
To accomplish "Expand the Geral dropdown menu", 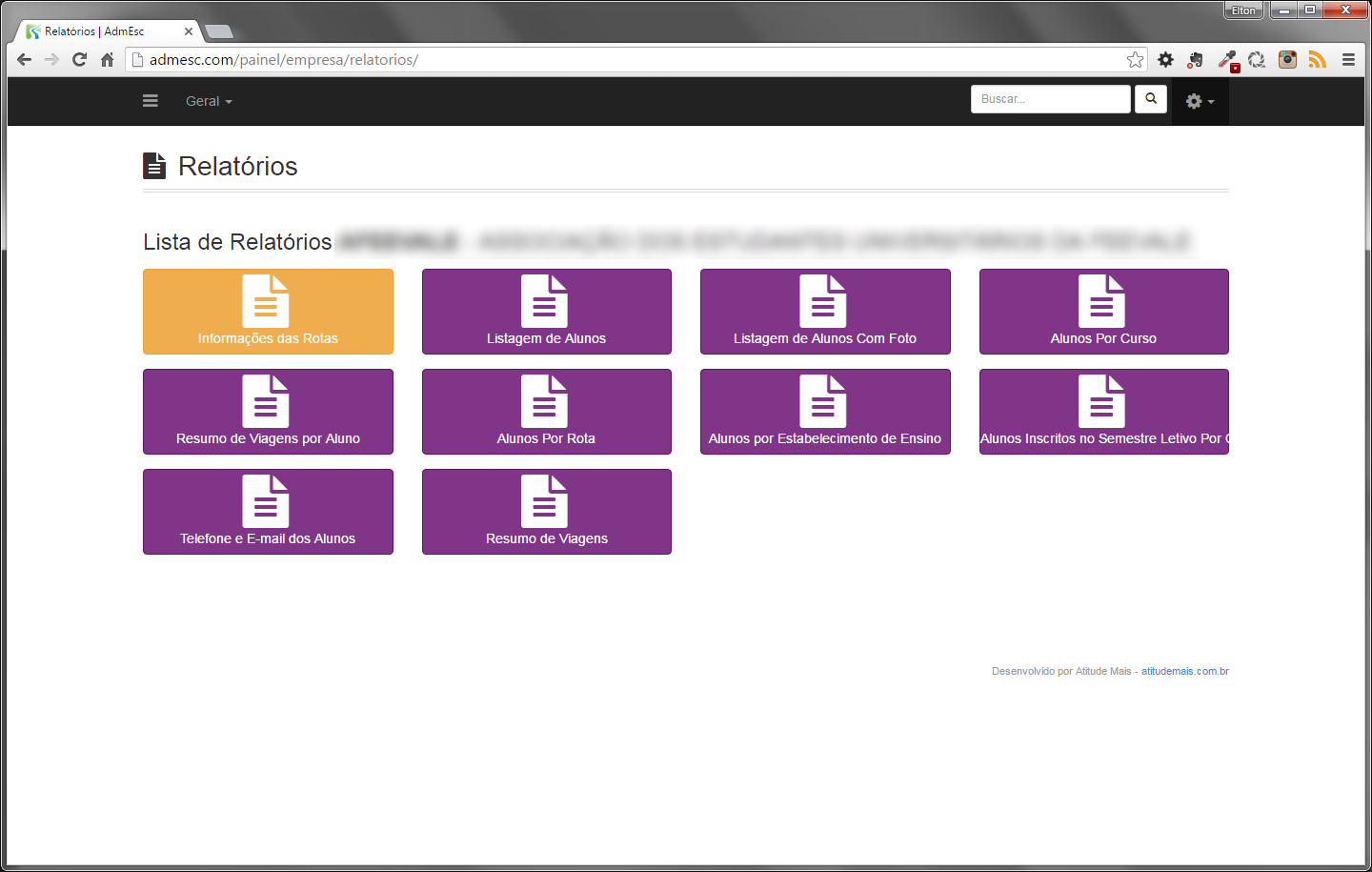I will point(209,101).
